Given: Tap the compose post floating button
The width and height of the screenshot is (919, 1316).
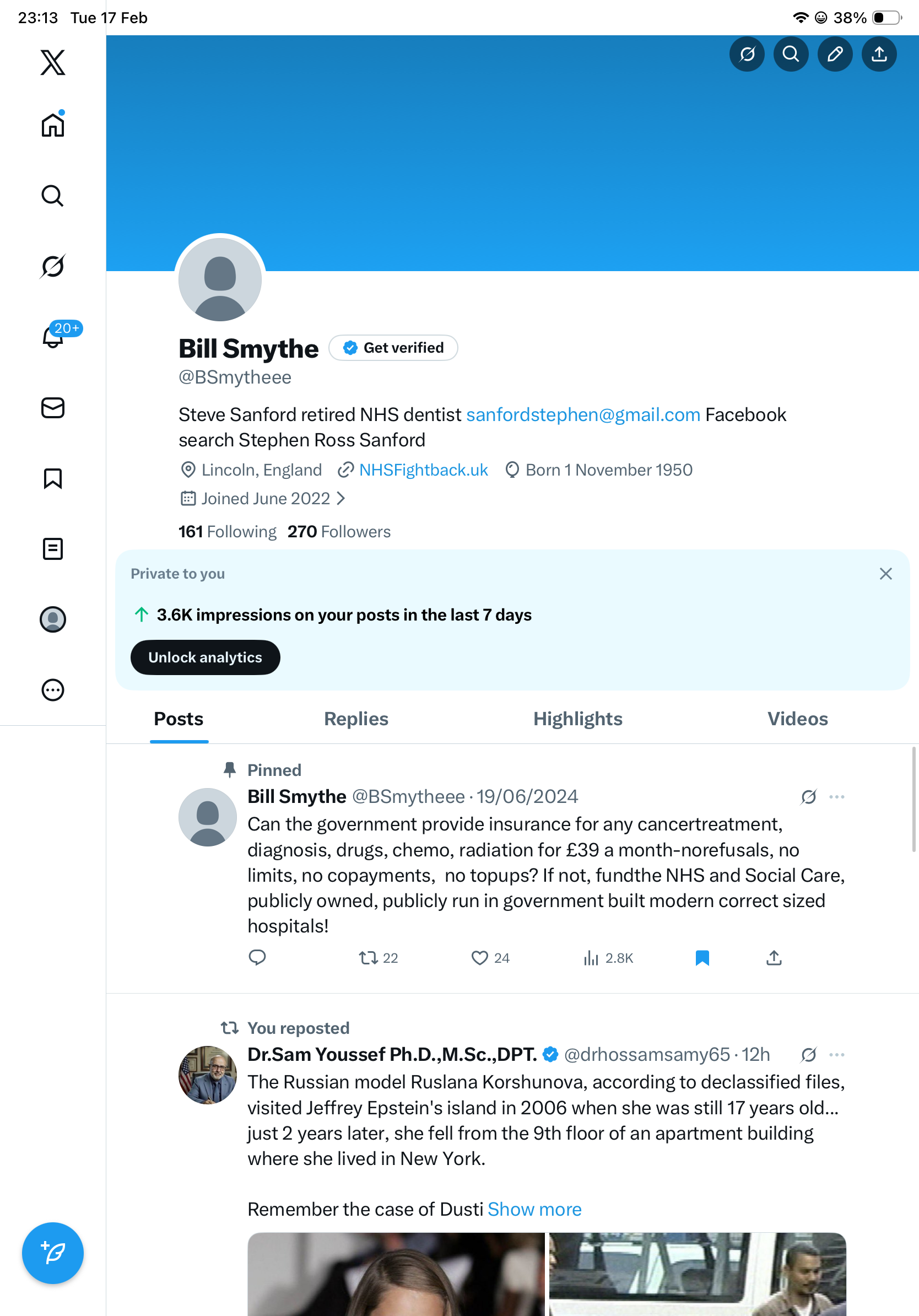Looking at the screenshot, I should pos(53,1253).
